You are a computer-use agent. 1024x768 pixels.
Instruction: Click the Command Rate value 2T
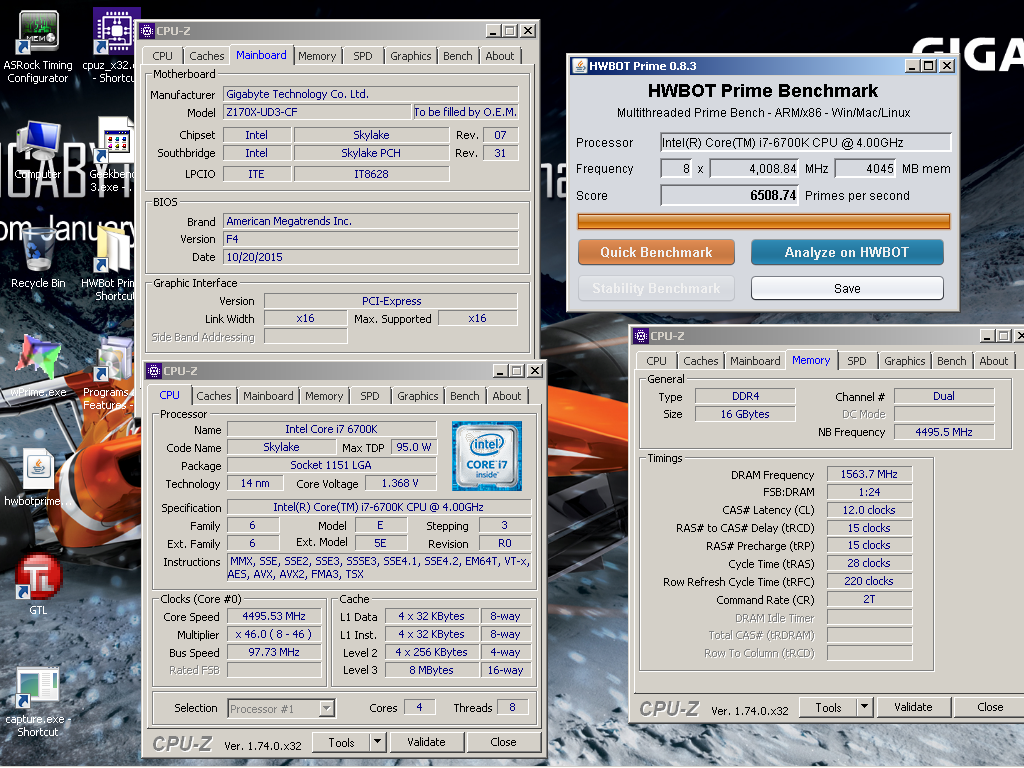869,599
